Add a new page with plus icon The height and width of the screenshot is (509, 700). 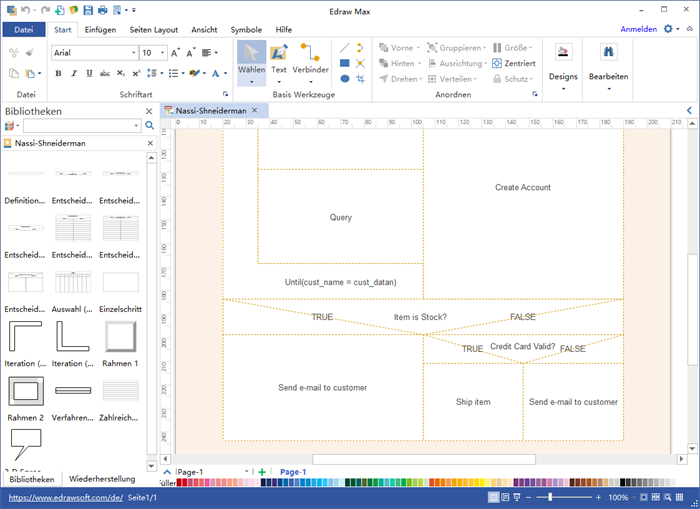(262, 472)
